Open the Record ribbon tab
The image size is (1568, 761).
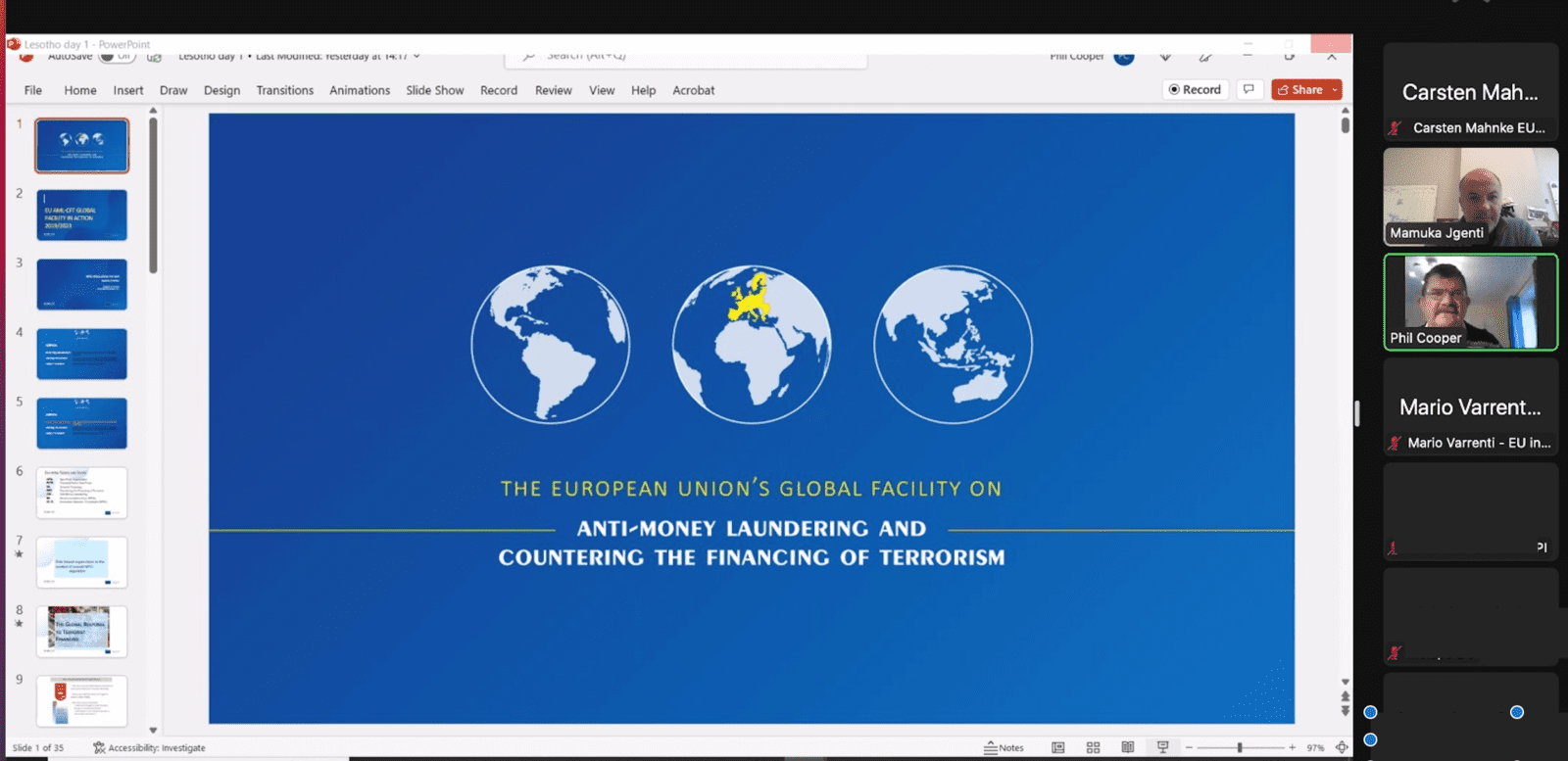499,90
